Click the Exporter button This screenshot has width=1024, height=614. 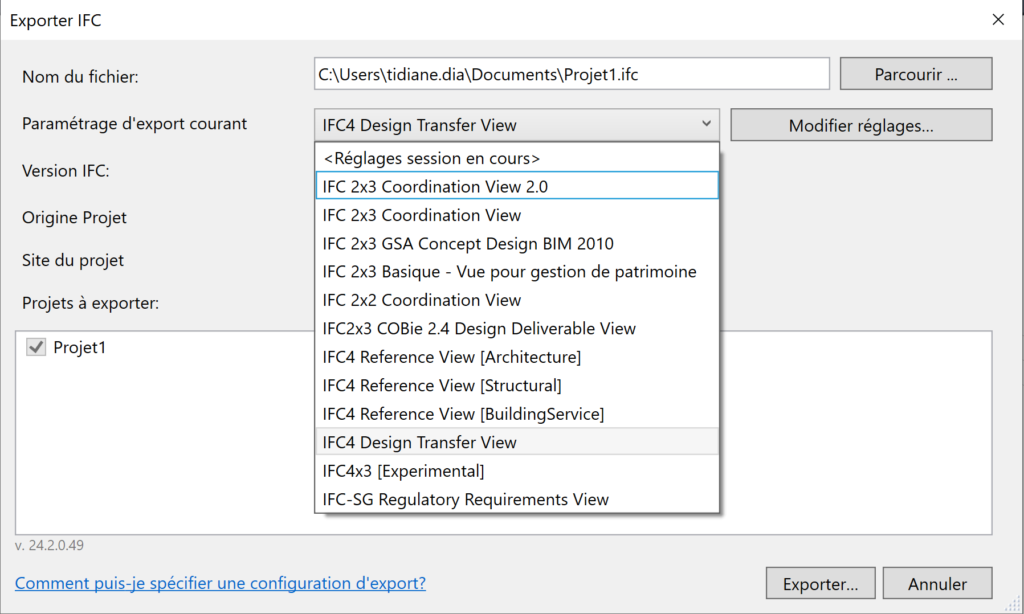point(820,583)
